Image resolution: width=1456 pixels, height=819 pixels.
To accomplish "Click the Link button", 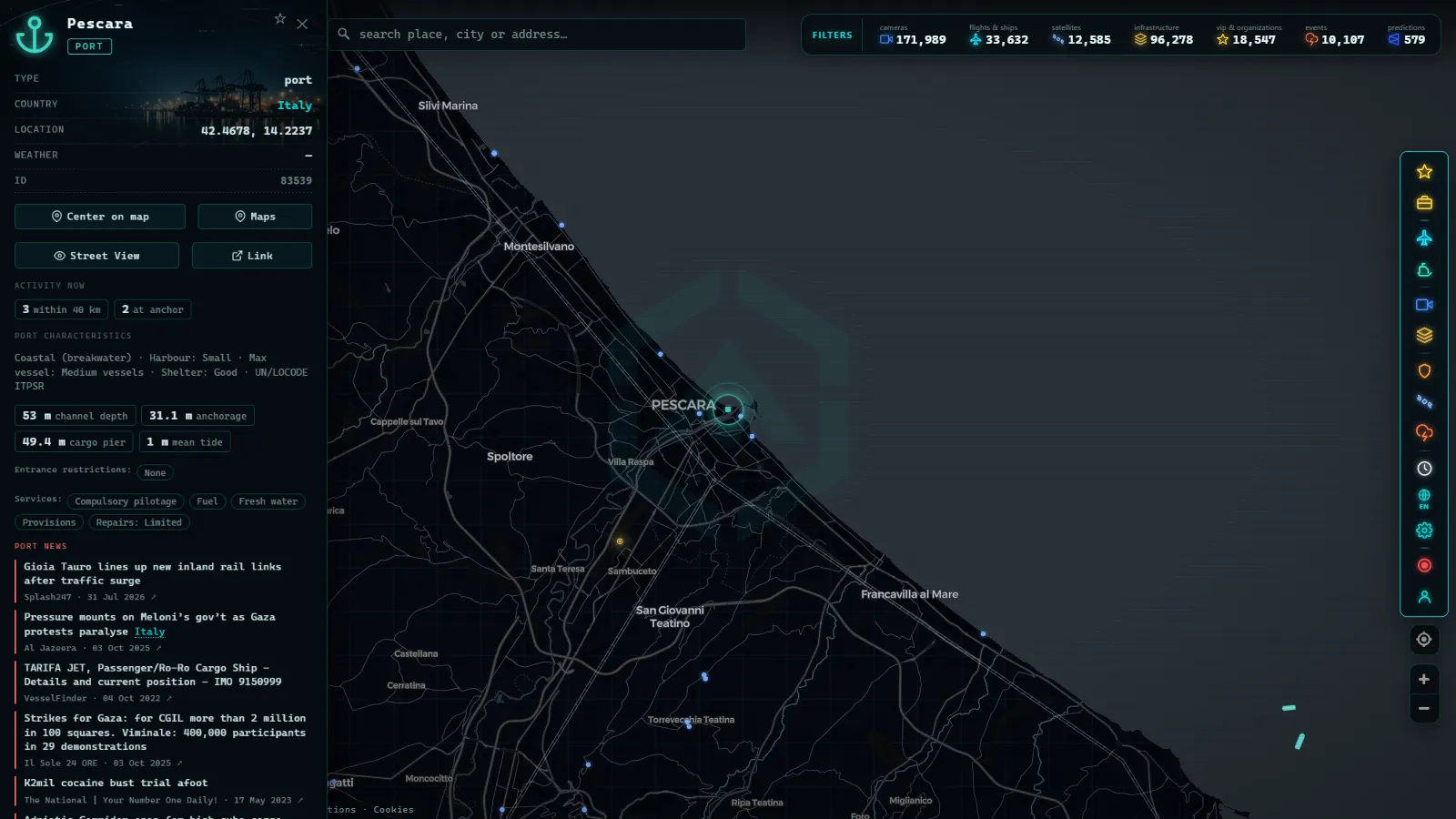I will 252,256.
